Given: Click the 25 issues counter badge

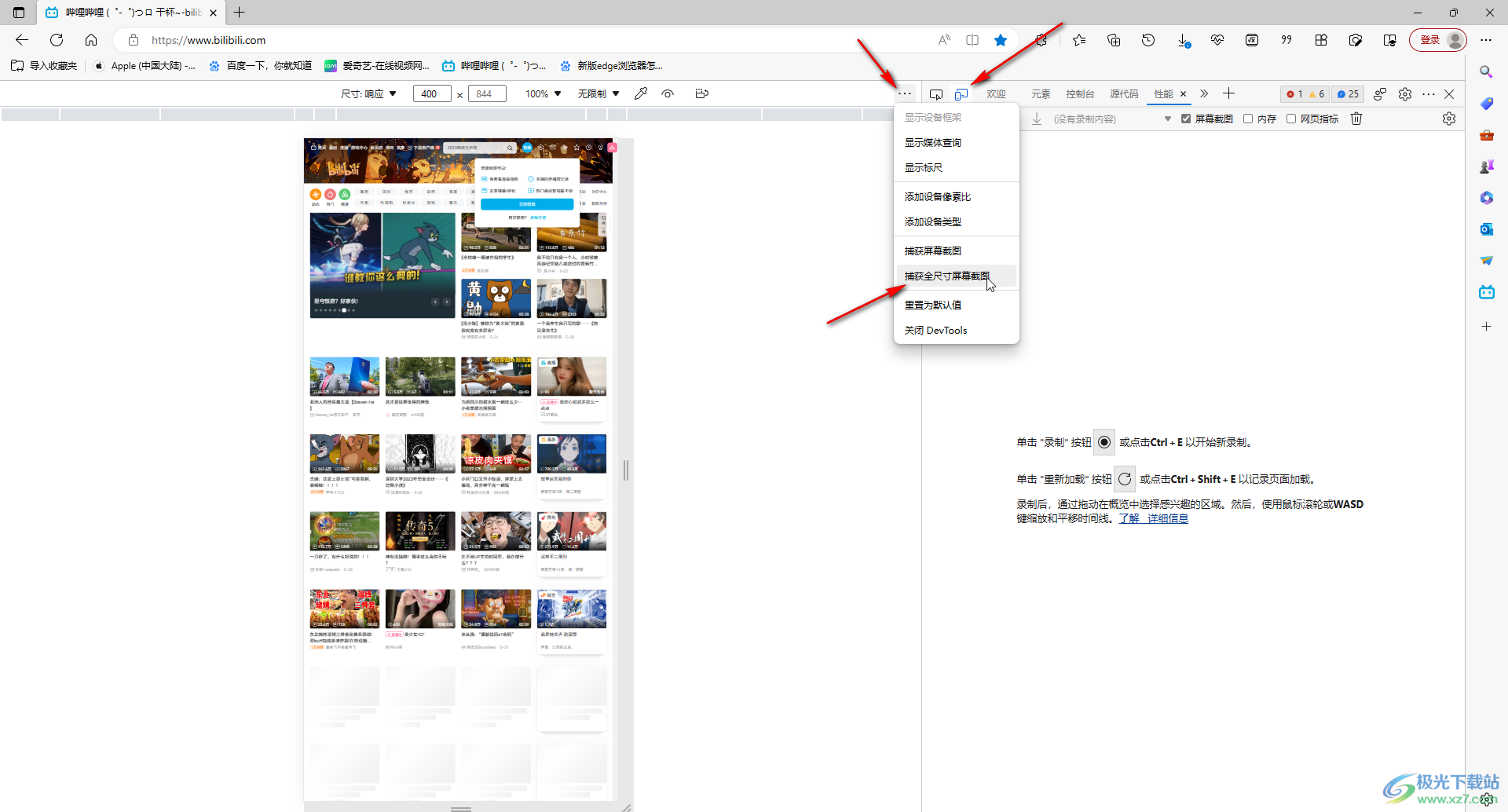Looking at the screenshot, I should [1348, 93].
